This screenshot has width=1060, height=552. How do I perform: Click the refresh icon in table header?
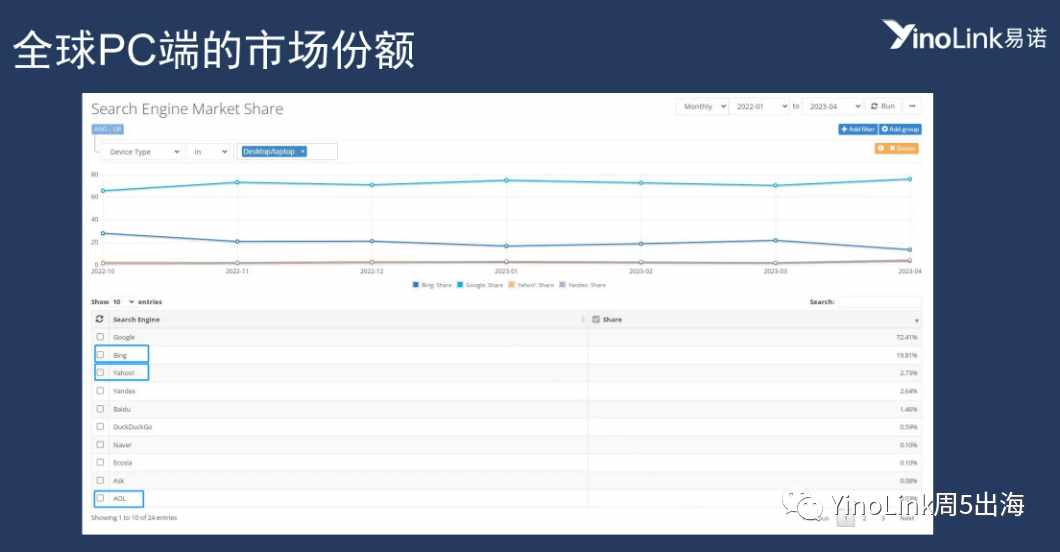(x=100, y=319)
